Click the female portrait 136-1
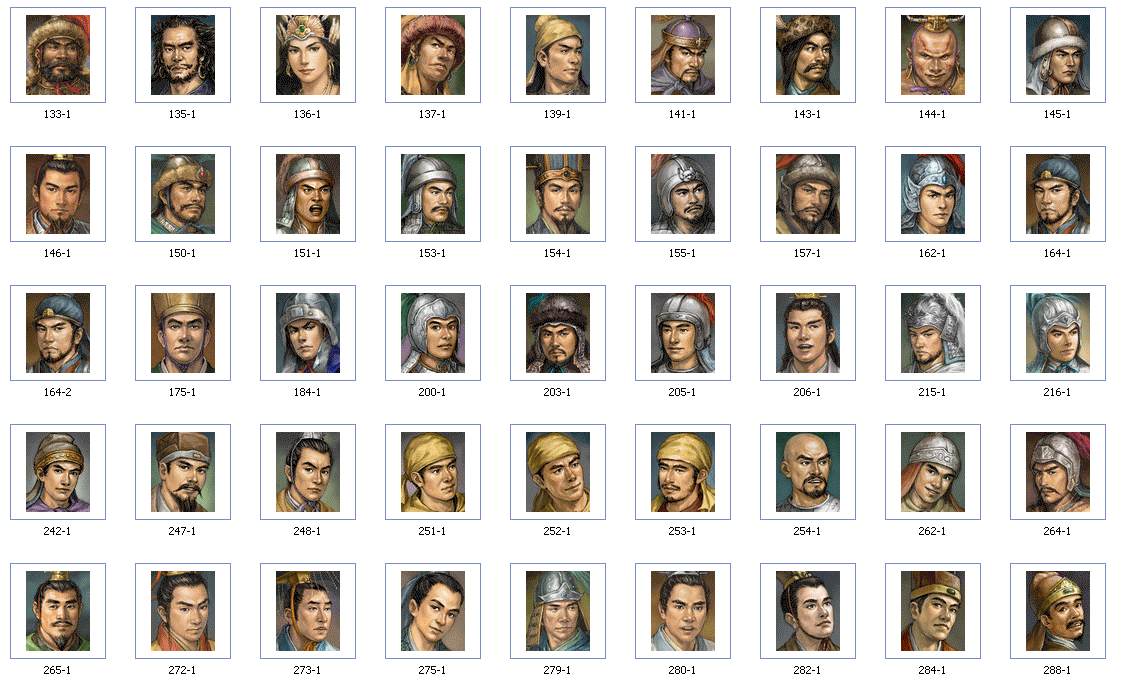The width and height of the screenshot is (1128, 685). 308,55
